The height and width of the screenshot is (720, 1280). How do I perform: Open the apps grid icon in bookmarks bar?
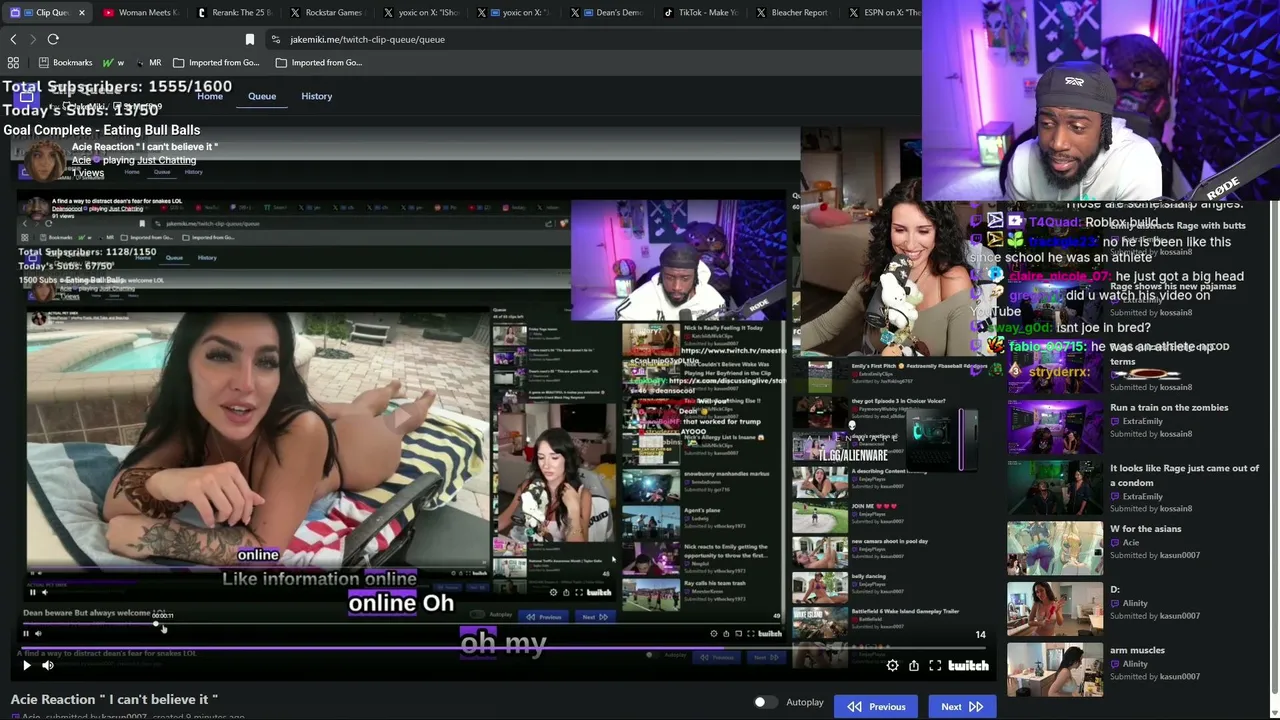pos(13,62)
